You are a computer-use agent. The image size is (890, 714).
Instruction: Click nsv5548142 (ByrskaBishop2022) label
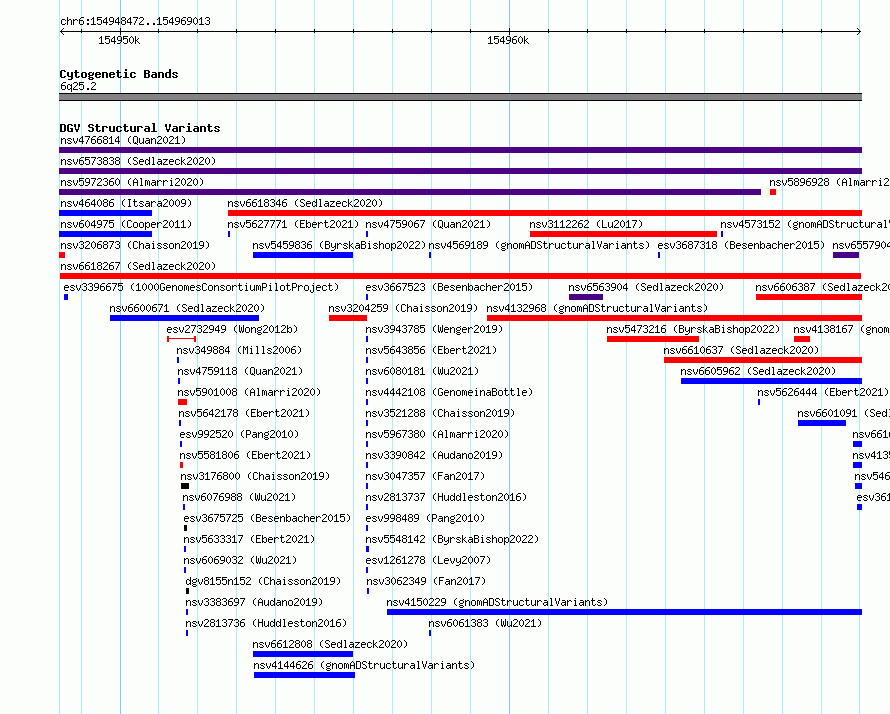(452, 539)
